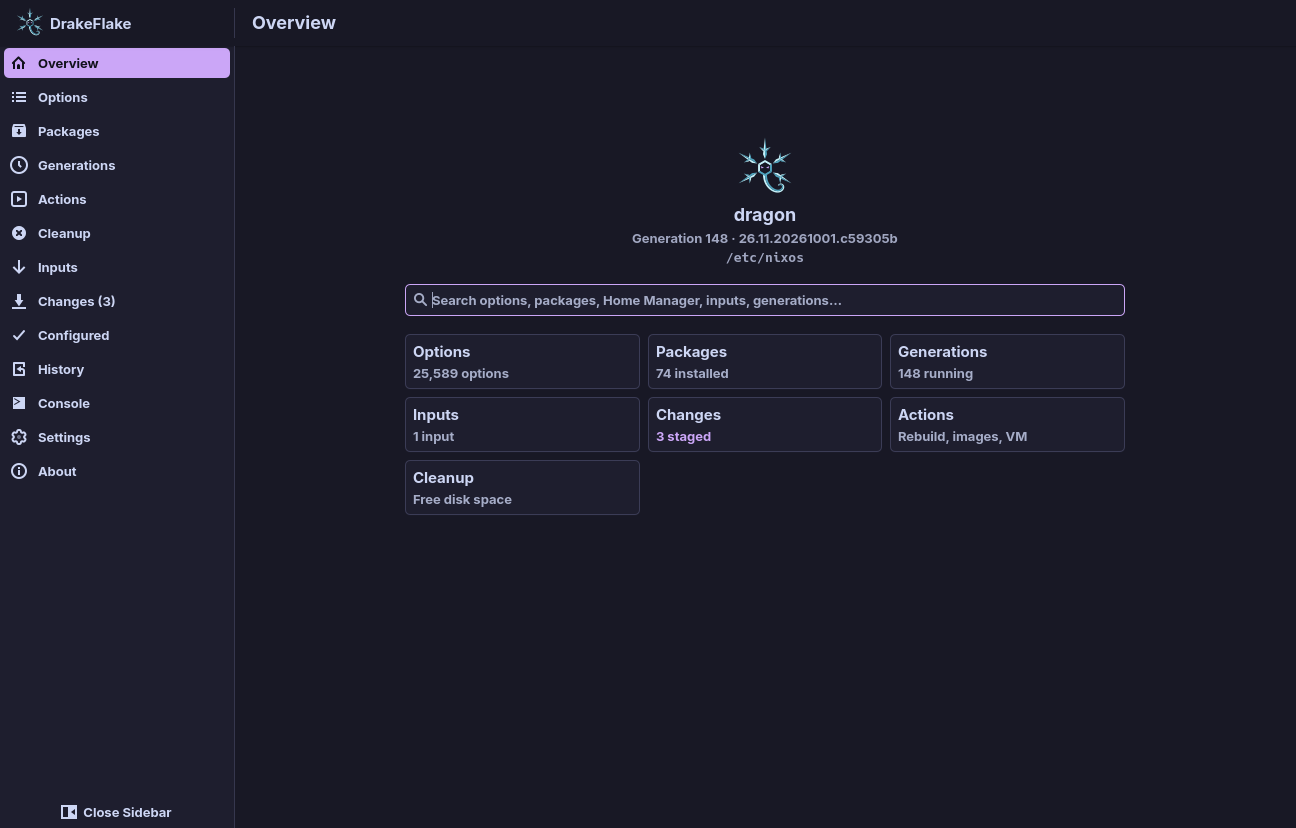1296x828 pixels.
Task: Open the Packages card with 74 installed
Action: [x=765, y=361]
